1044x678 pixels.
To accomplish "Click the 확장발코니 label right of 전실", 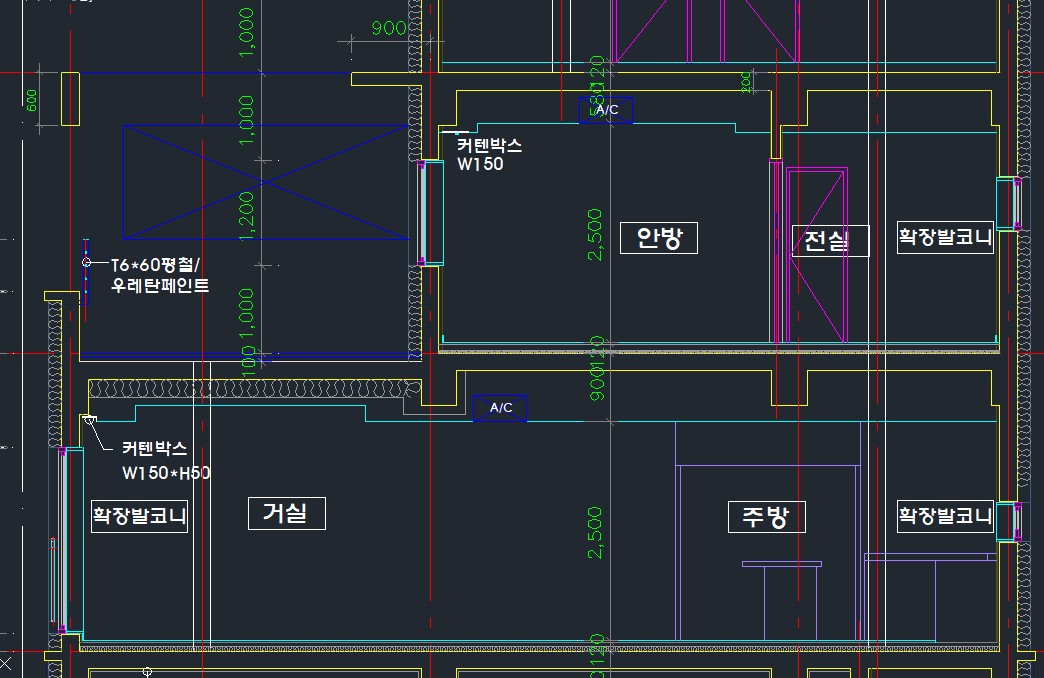I will pos(944,238).
